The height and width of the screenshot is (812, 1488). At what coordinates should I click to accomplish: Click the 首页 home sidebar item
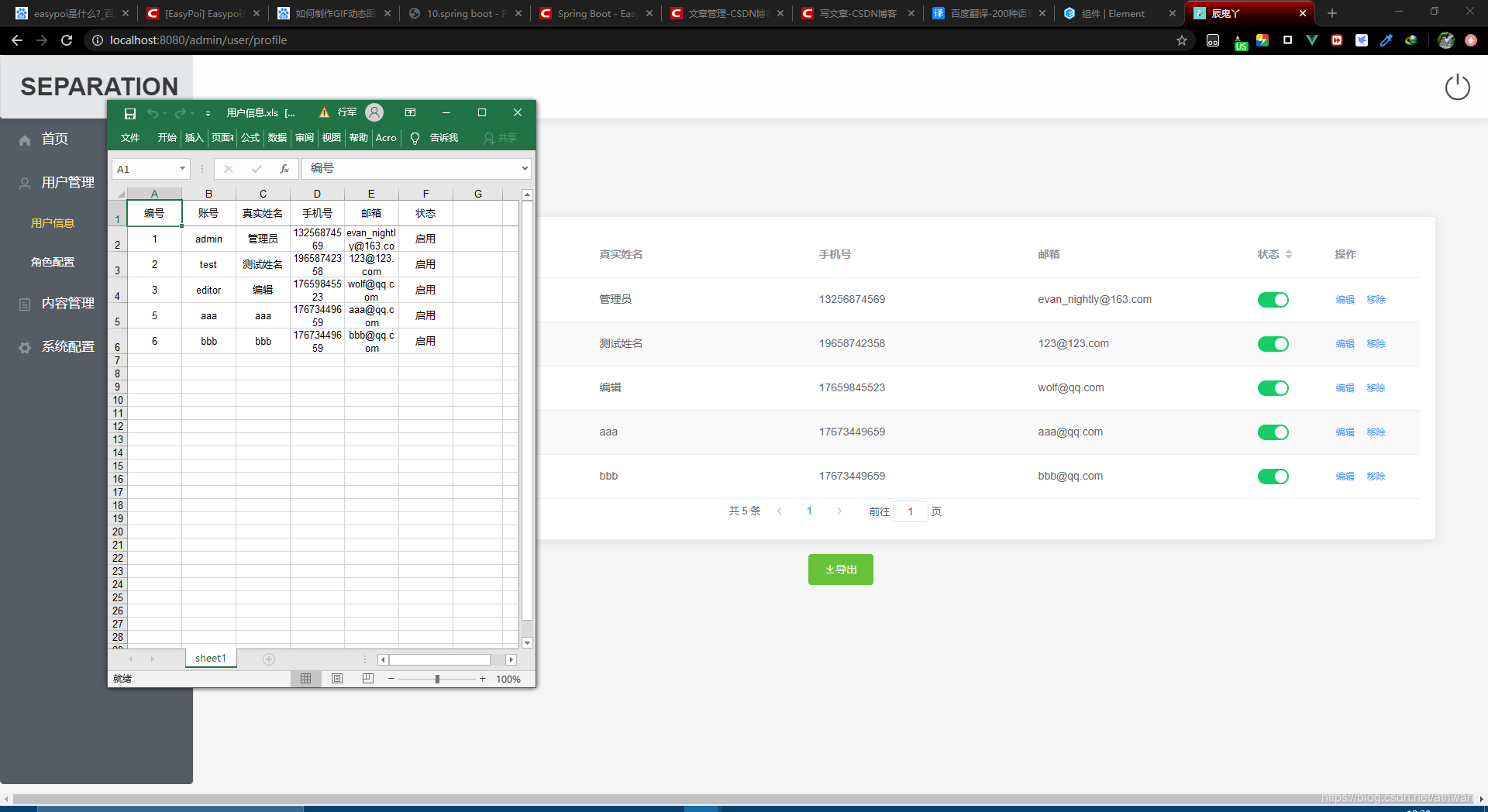(54, 139)
